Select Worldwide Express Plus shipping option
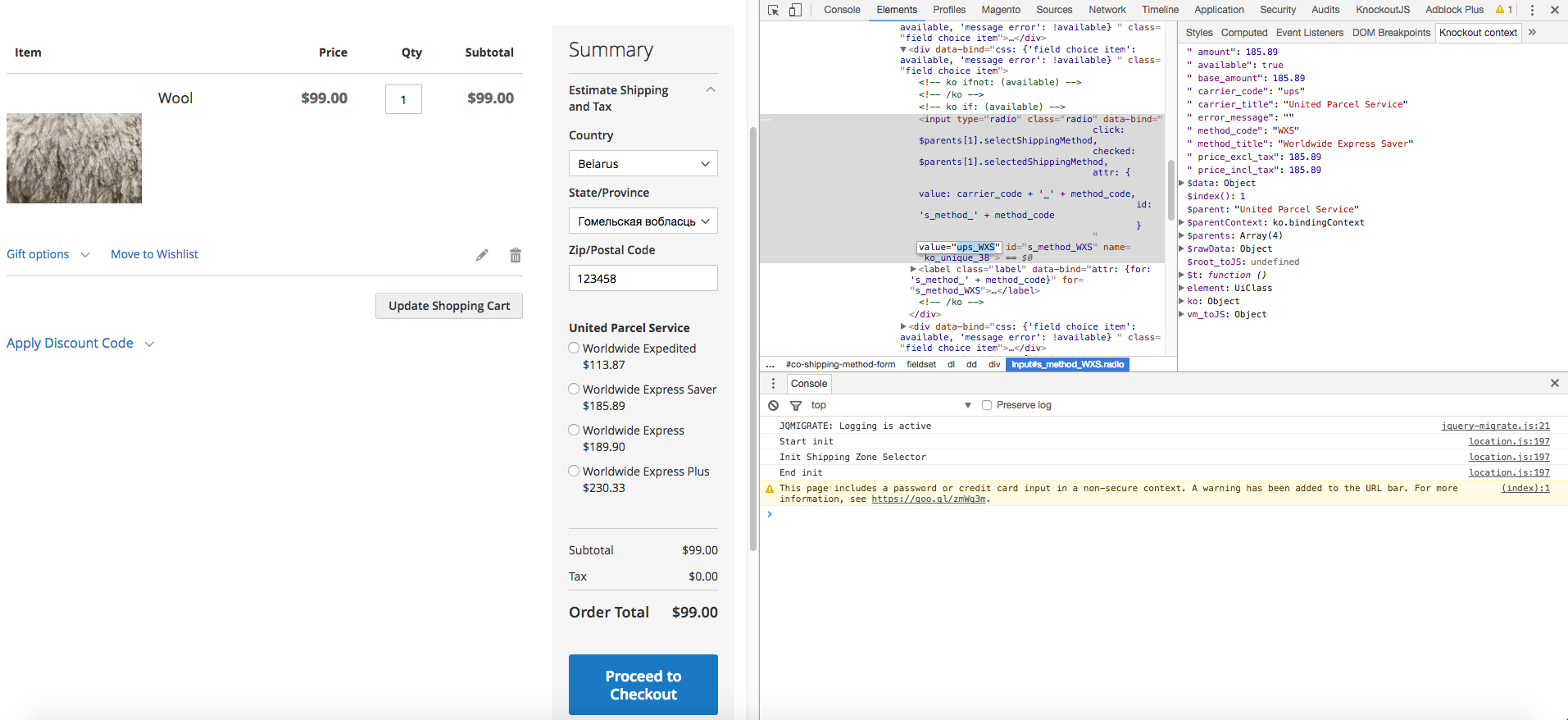1568x720 pixels. 574,471
